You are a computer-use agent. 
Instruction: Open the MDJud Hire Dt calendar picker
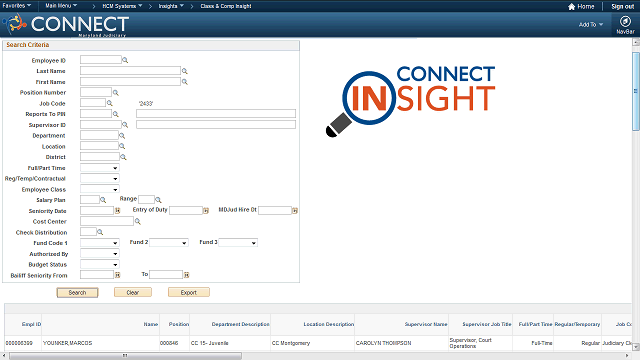(295, 211)
